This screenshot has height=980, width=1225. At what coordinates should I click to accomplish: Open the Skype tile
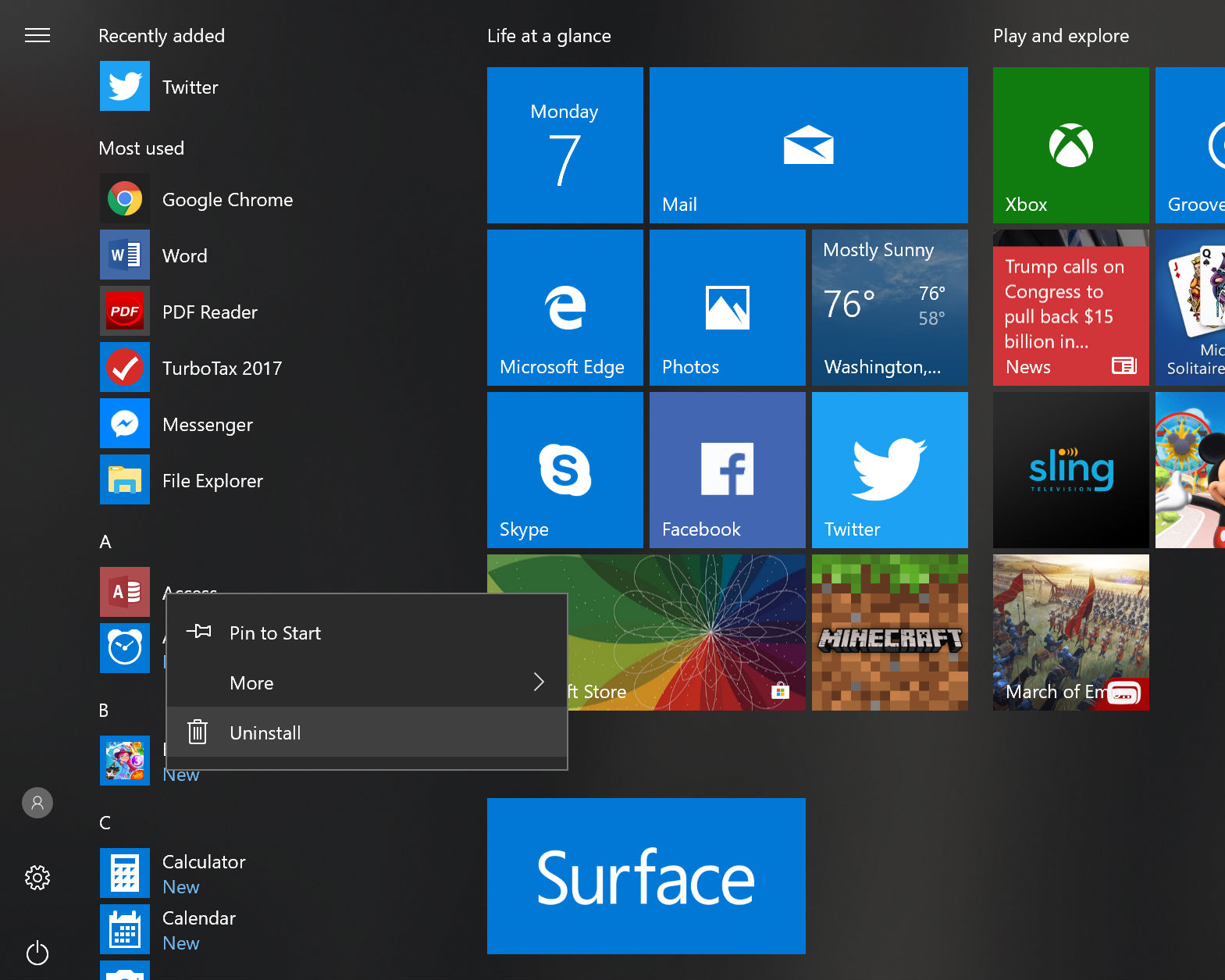point(565,470)
